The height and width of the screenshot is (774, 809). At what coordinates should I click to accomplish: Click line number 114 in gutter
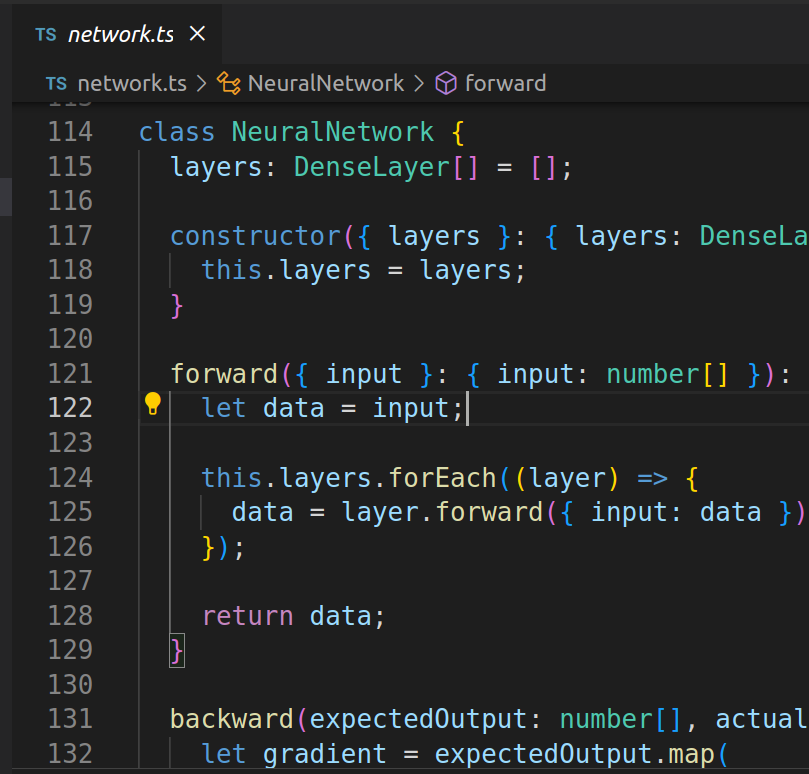coord(70,132)
